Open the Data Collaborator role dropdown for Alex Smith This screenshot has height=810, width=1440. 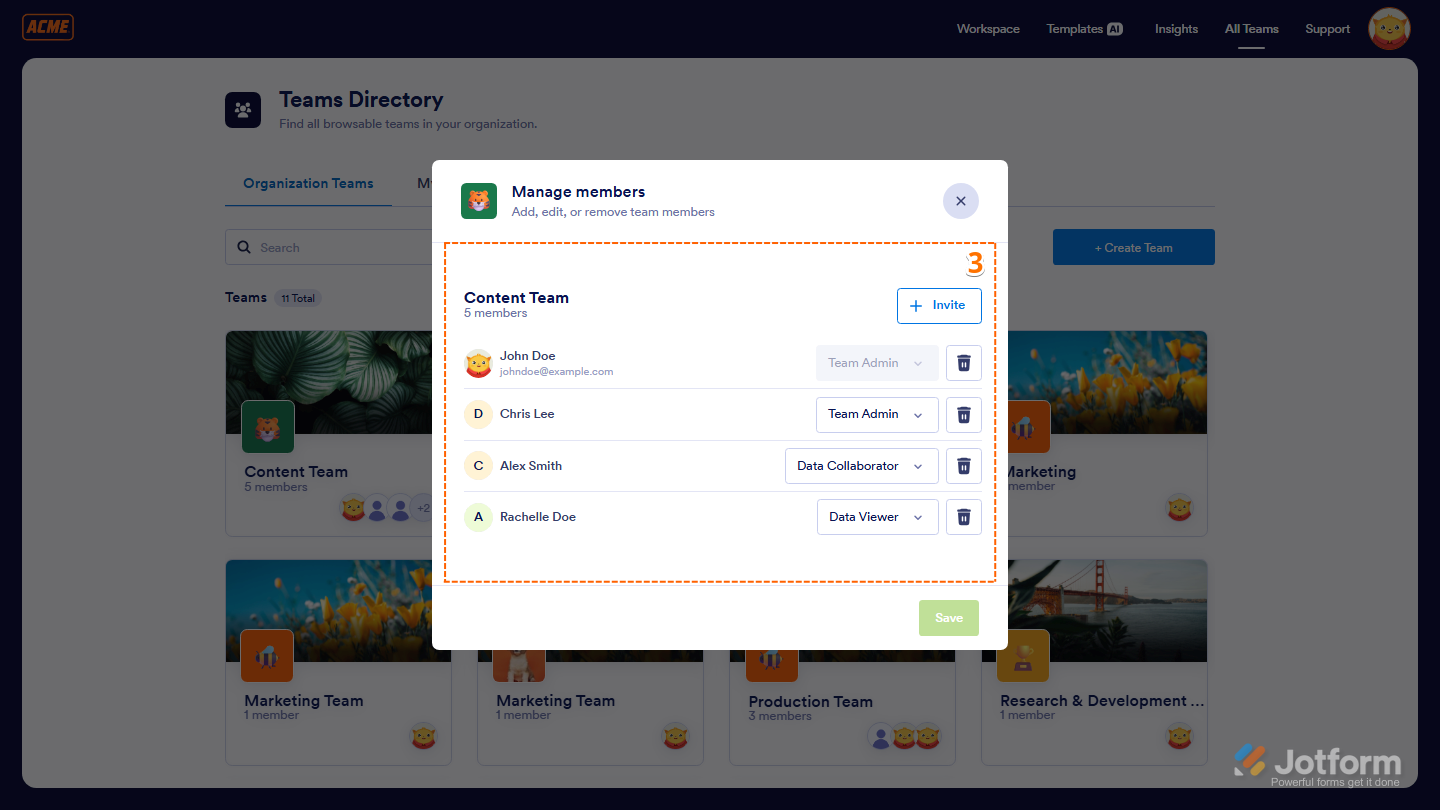[x=861, y=465]
